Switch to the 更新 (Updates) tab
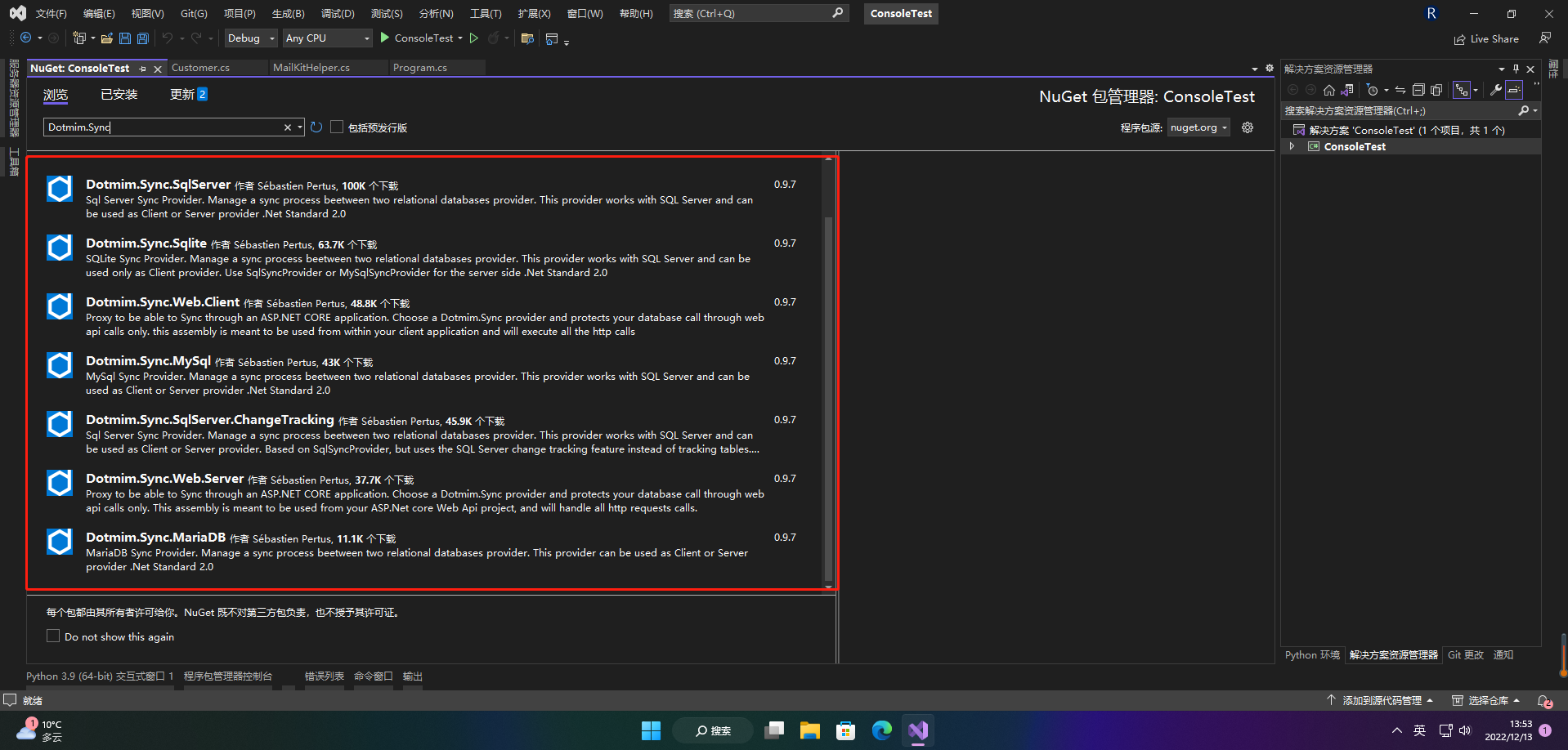This screenshot has height=750, width=1568. tap(188, 95)
